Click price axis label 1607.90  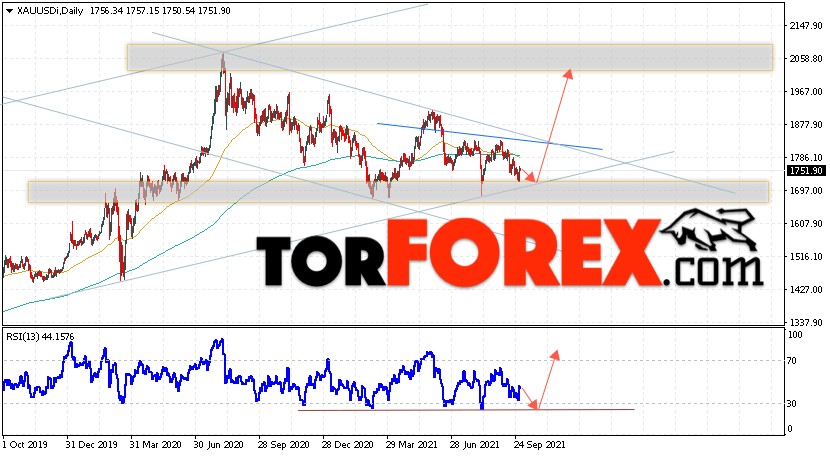(x=806, y=223)
